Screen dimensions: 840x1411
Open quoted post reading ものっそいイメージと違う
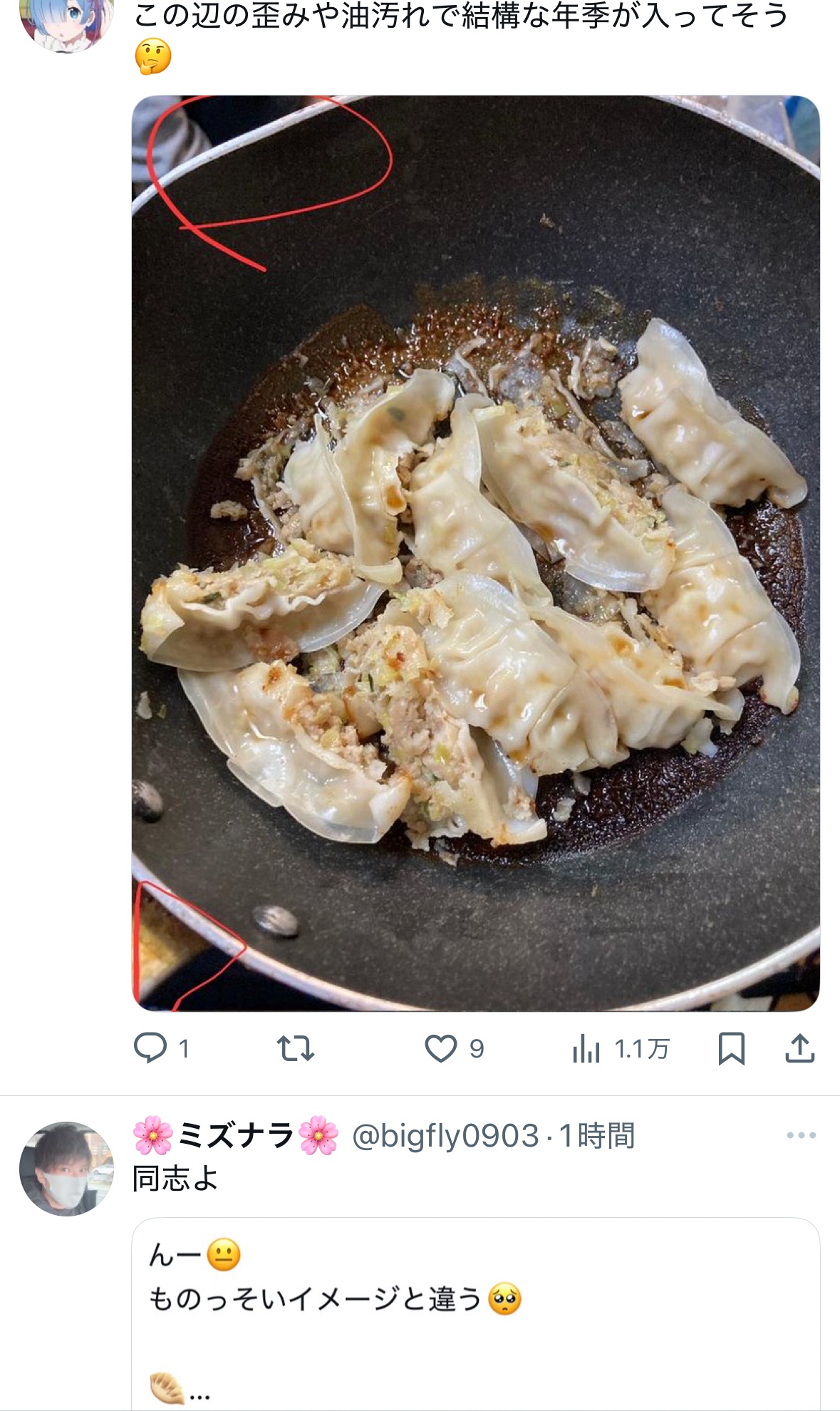tap(475, 1313)
